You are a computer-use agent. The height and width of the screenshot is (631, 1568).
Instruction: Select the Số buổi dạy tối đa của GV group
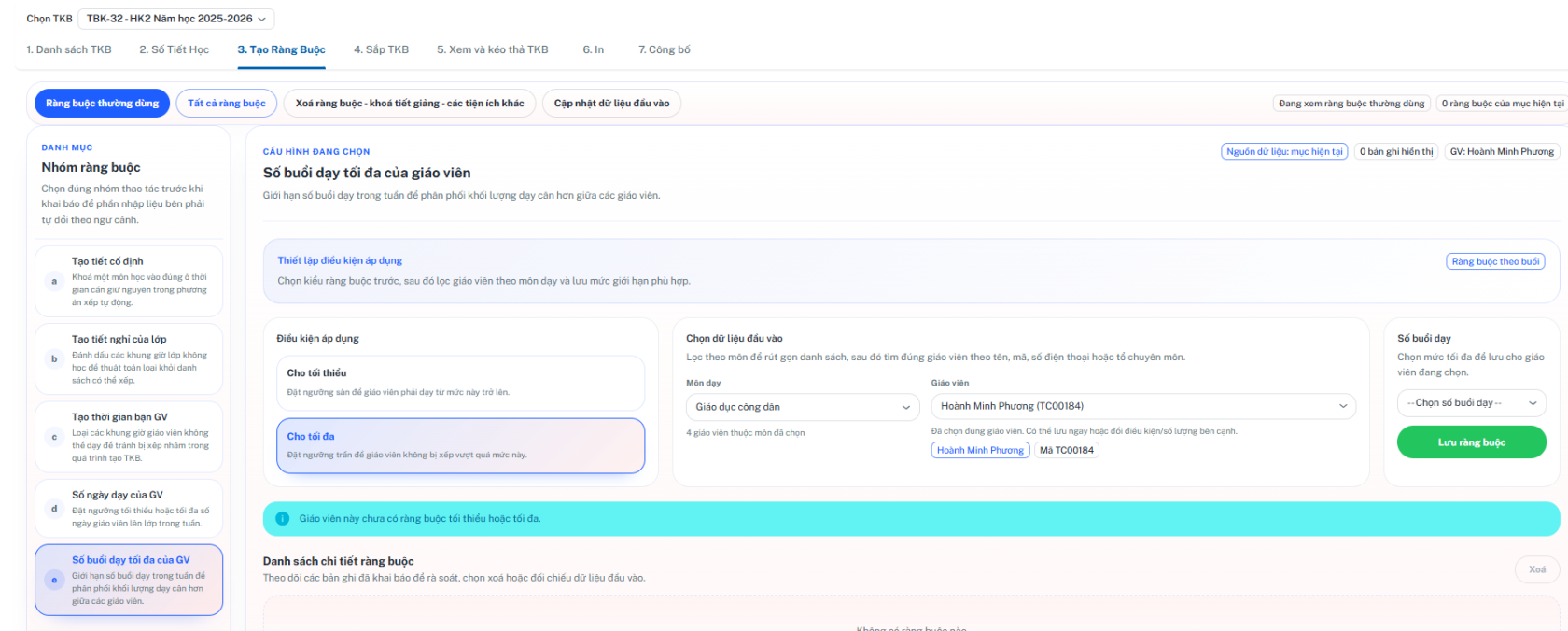129,580
